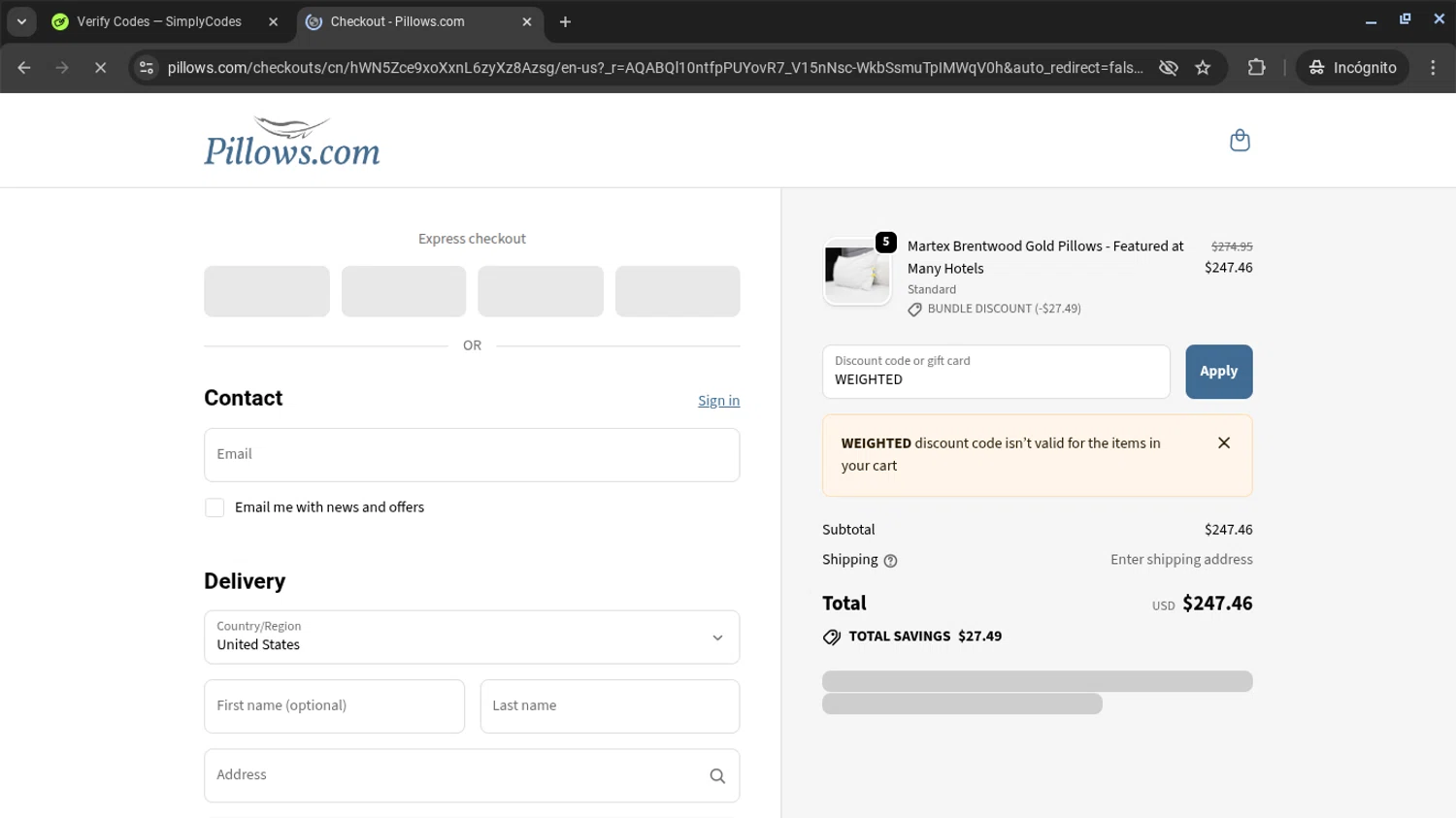Dismiss the WEIGHTED discount error message

1224,442
